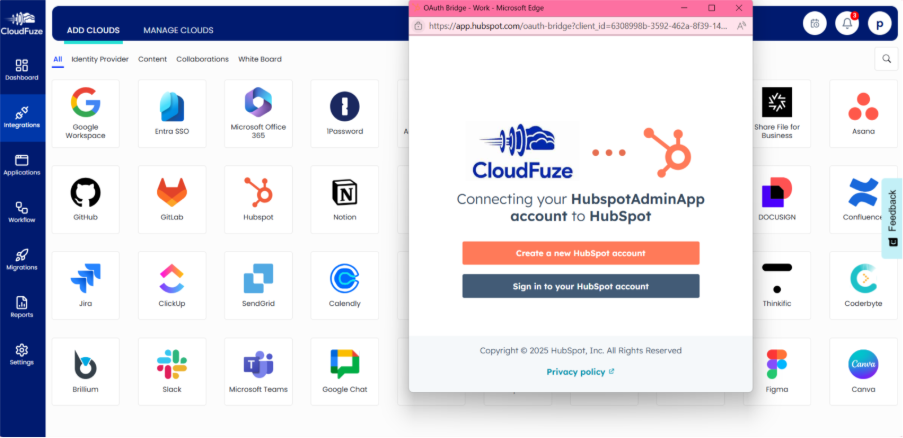Choose the Canva cloud card
Viewport: 903px width, 438px height.
point(863,371)
